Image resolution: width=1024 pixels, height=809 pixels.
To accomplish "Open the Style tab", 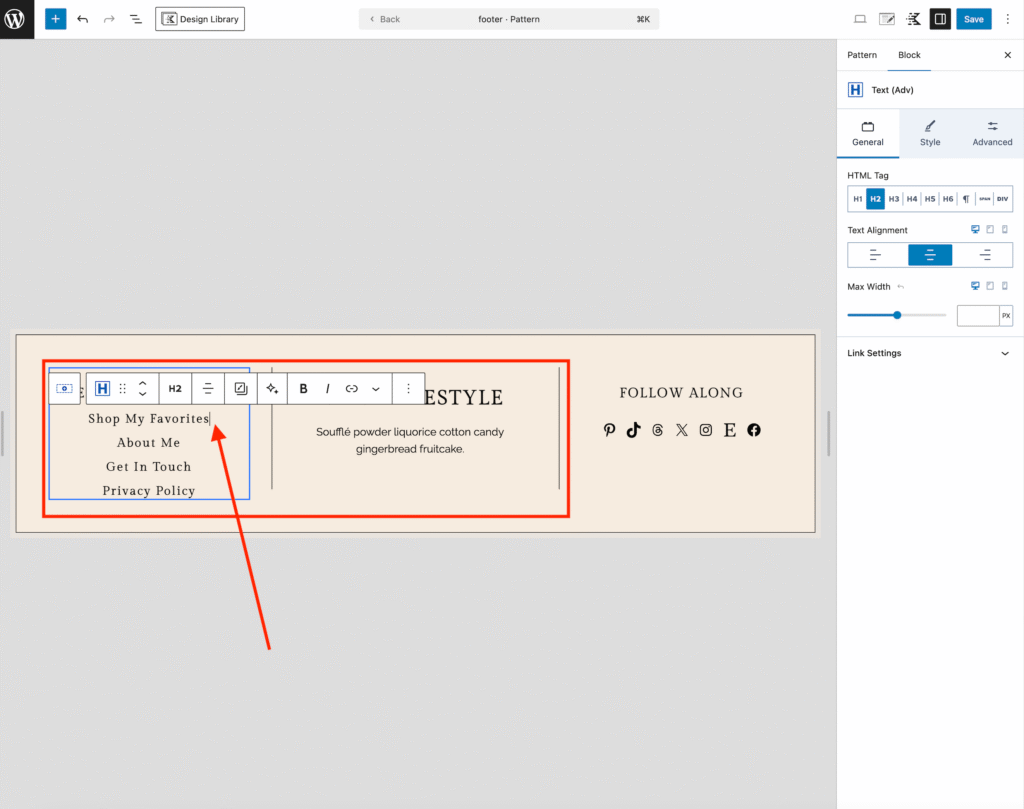I will (930, 133).
